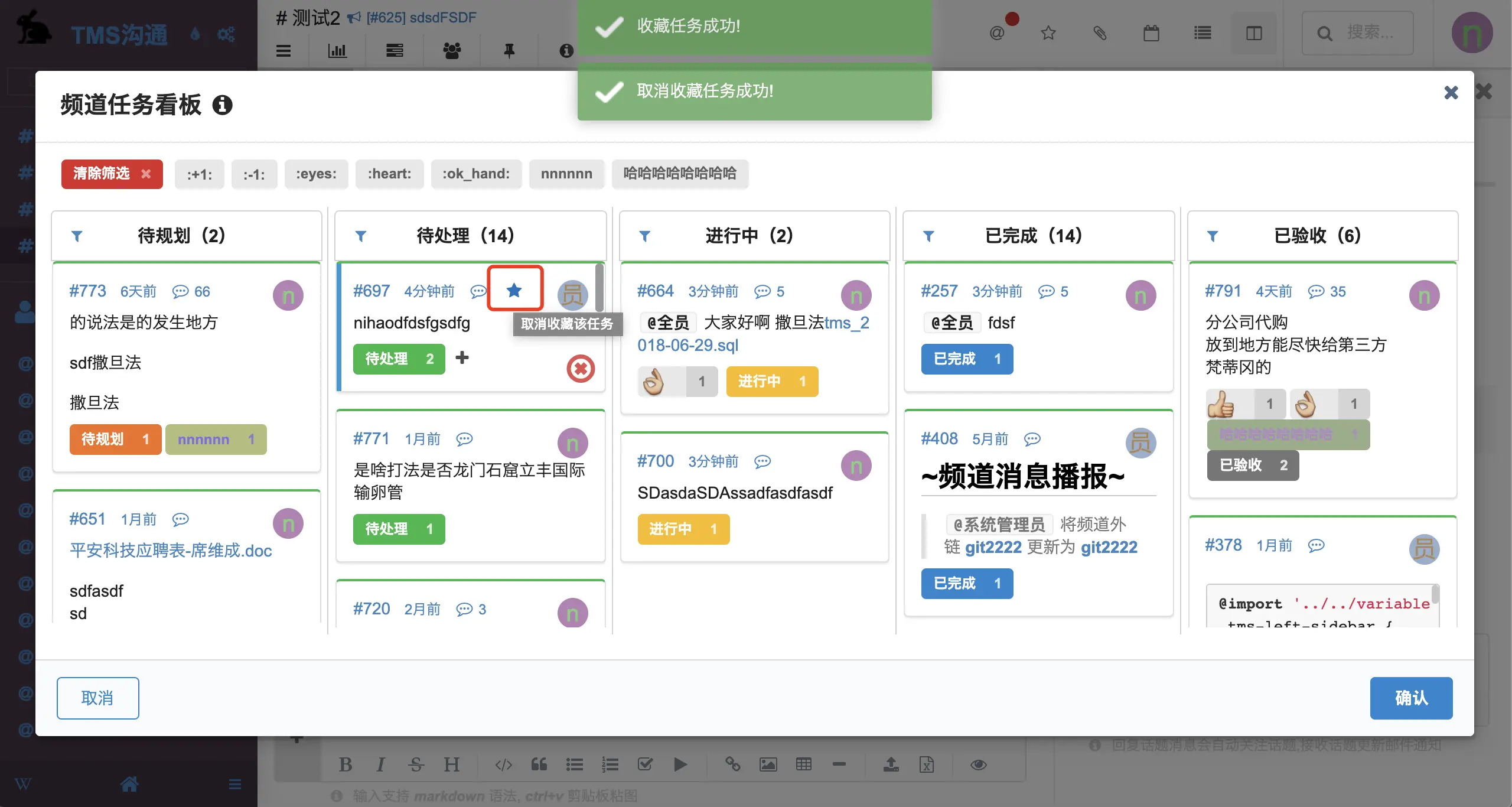Open task link #773
The image size is (1512, 807).
[87, 291]
